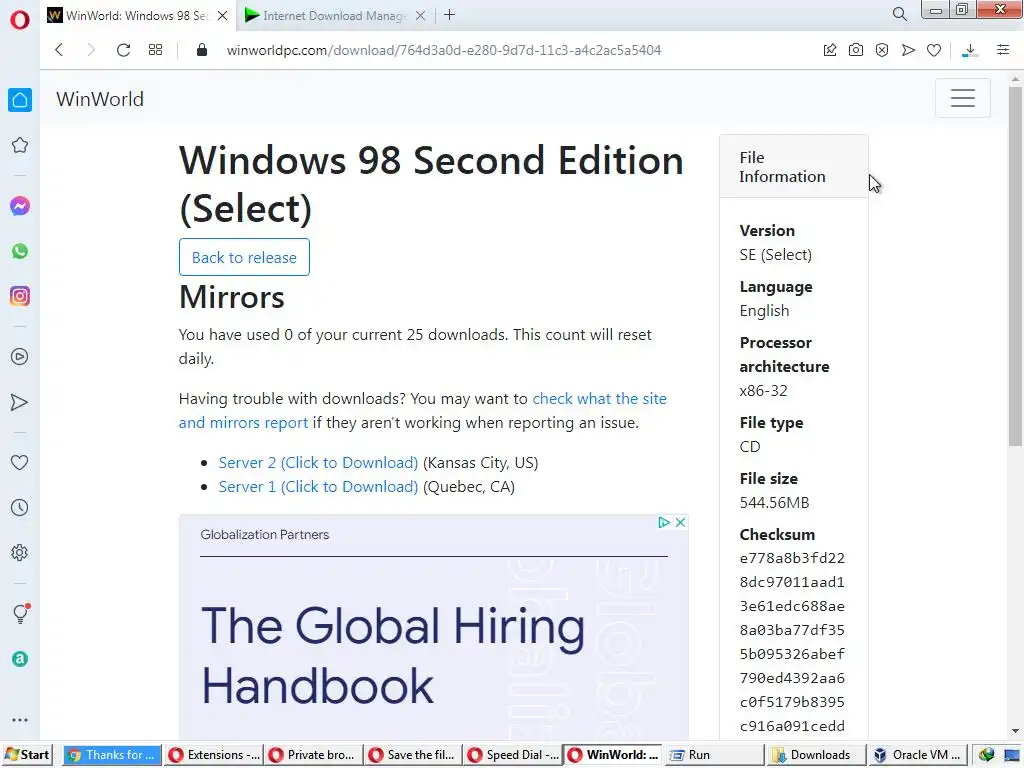Switch to 'Thanks for ...' taskbar window
The image size is (1024, 768).
(x=112, y=755)
